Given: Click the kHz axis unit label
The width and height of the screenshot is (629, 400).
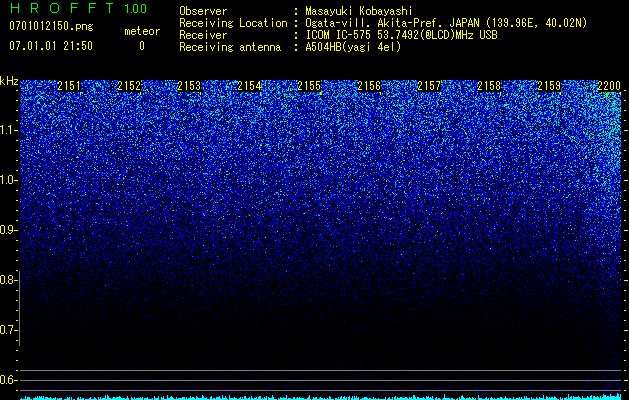Looking at the screenshot, I should tap(9, 81).
